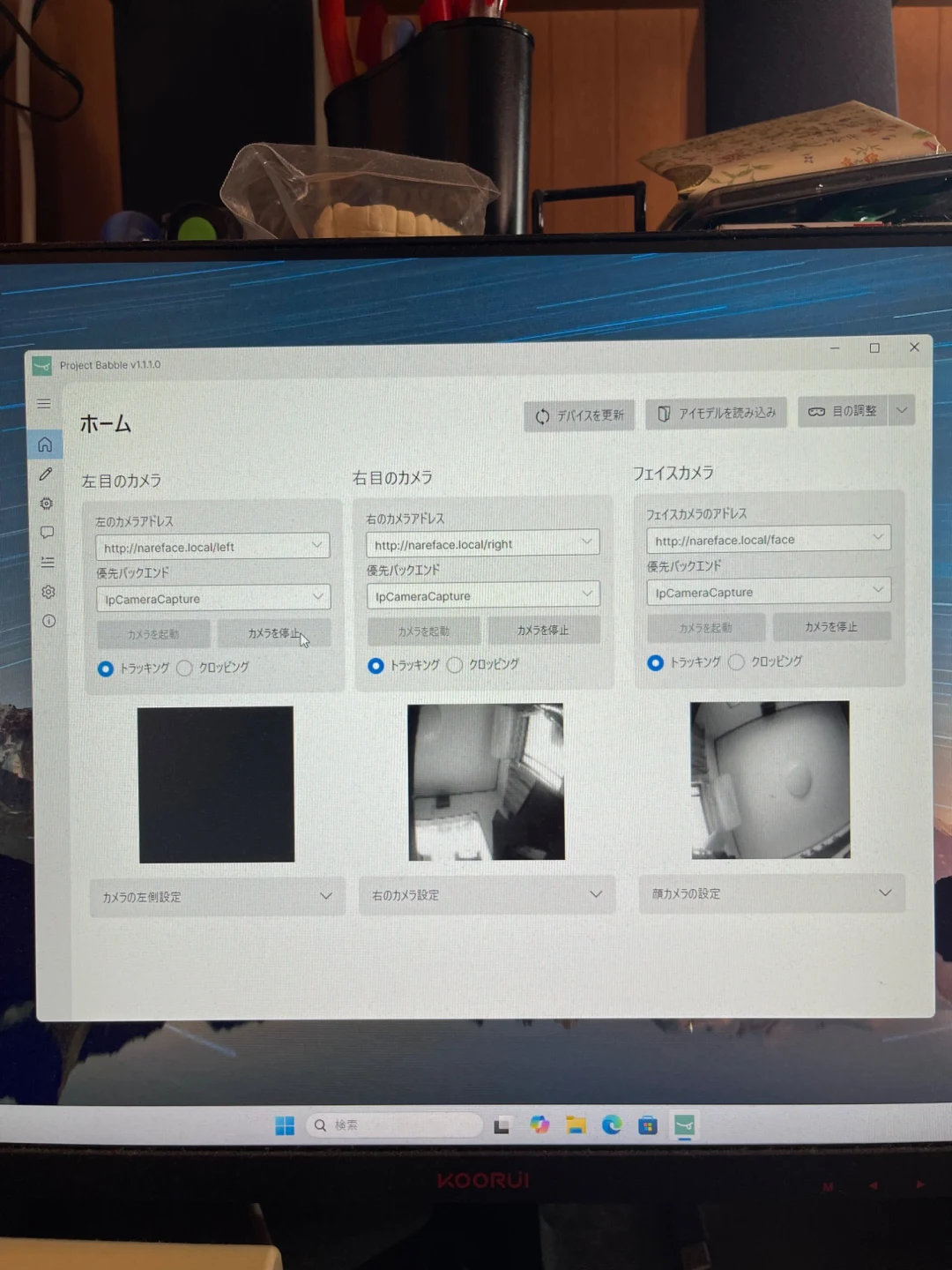Click カメラを起動 for the left eye camera
Viewport: 952px width, 1270px height.
tap(153, 634)
